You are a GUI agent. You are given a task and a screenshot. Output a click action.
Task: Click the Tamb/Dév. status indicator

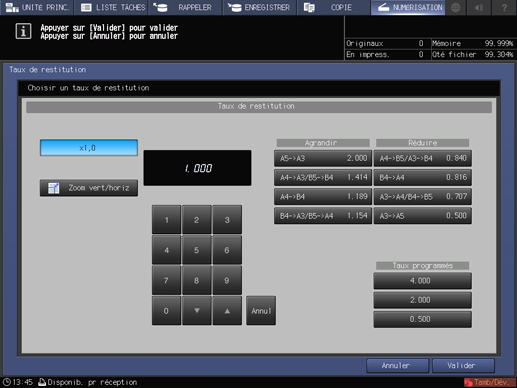pos(490,382)
